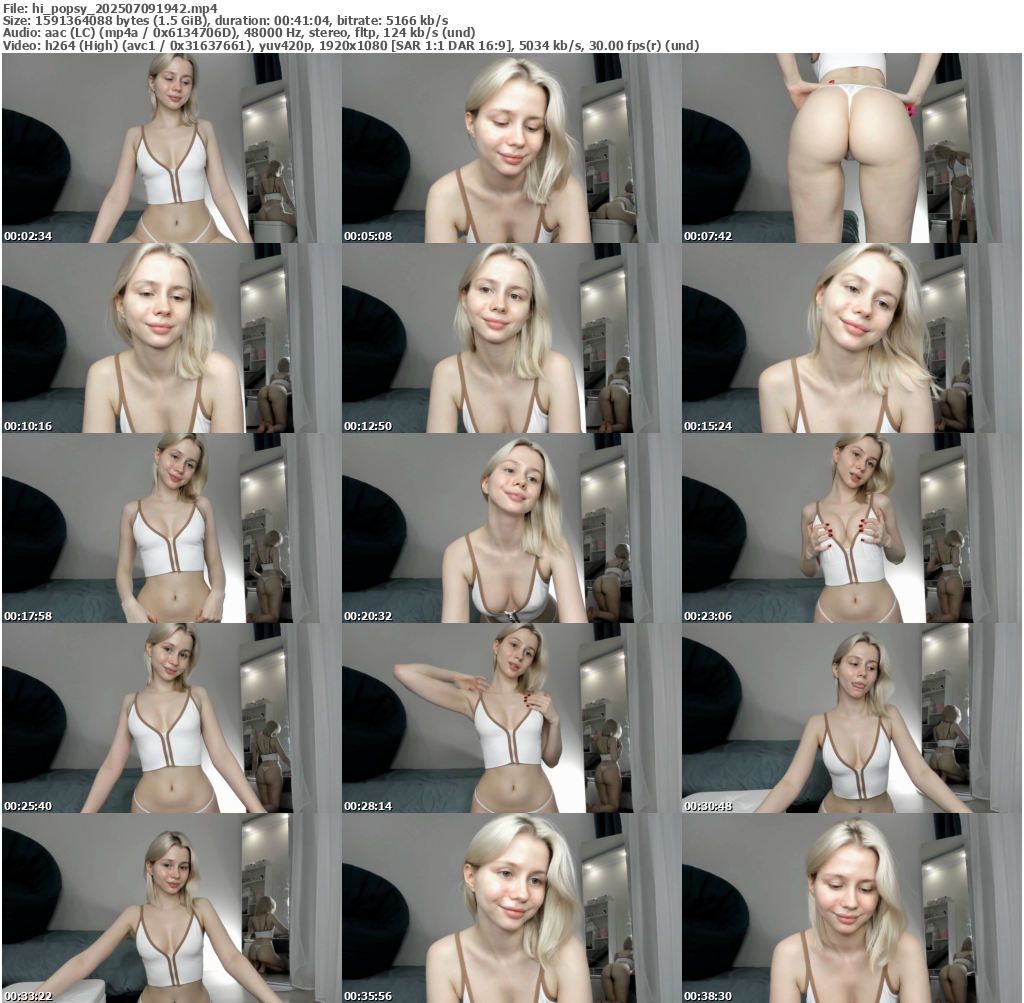Pick the preview frame marked 00:23:06
The height and width of the screenshot is (1003, 1024).
pyautogui.click(x=852, y=528)
